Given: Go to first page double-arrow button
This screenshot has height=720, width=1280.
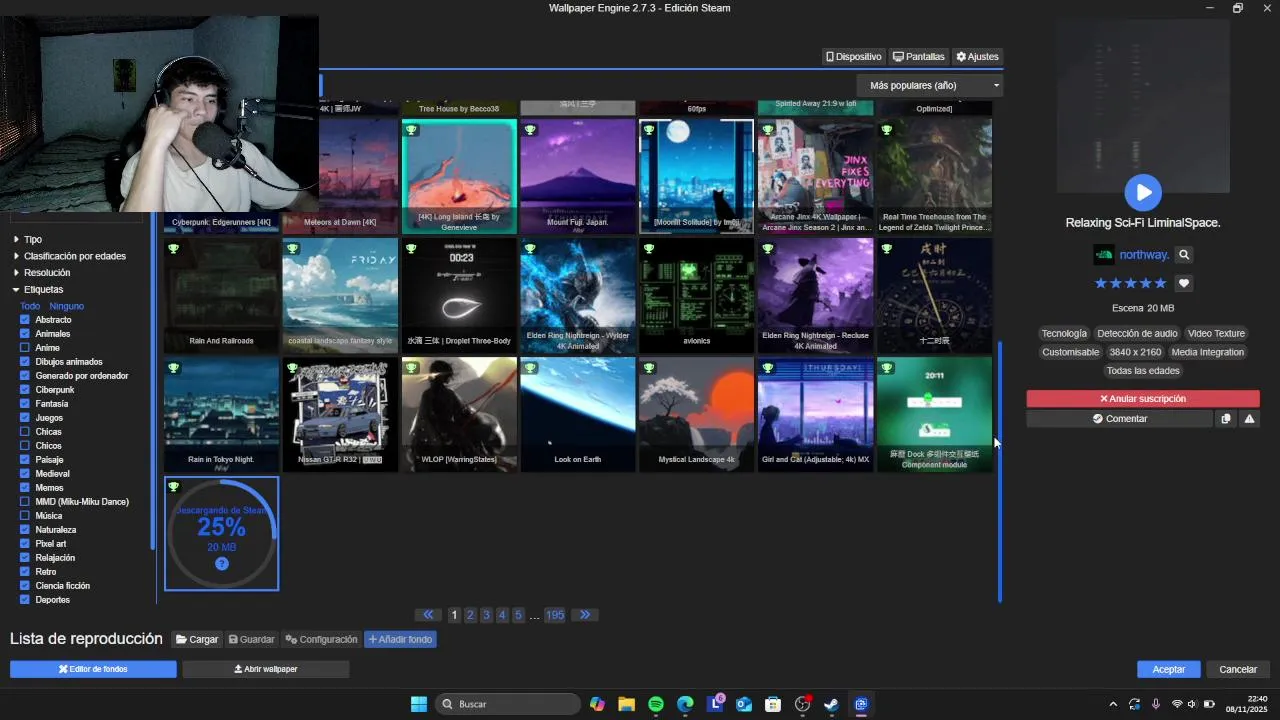Looking at the screenshot, I should (x=428, y=615).
